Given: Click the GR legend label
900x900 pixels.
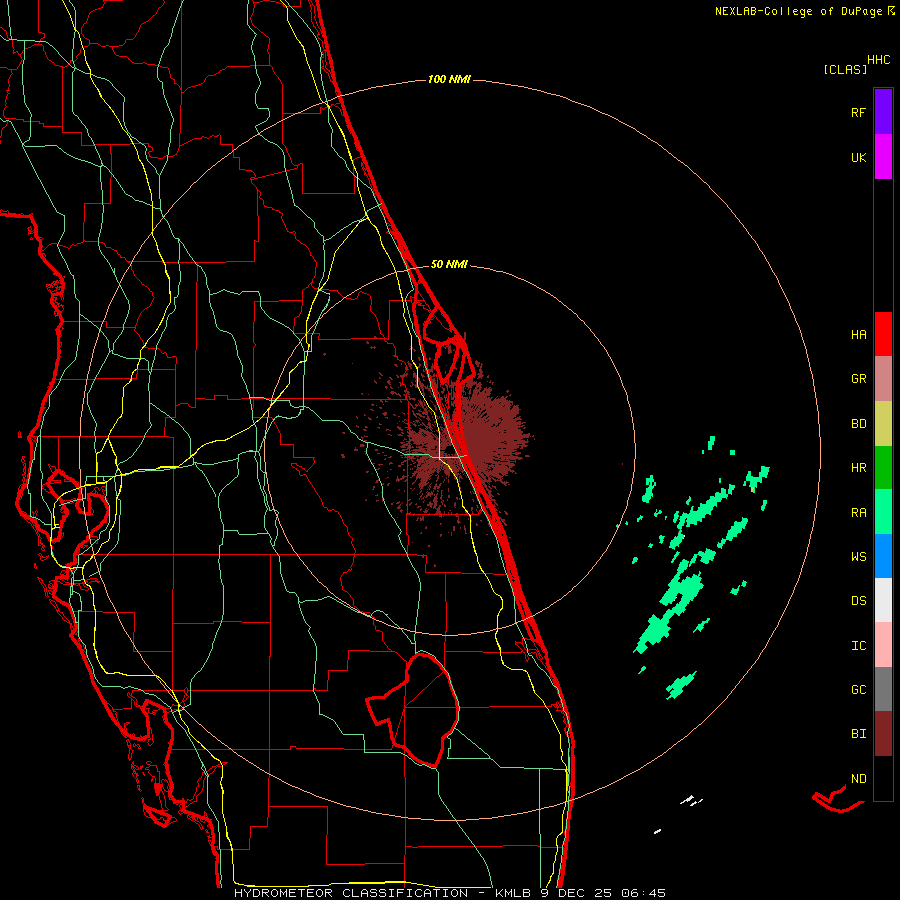Looking at the screenshot, I should tap(858, 379).
